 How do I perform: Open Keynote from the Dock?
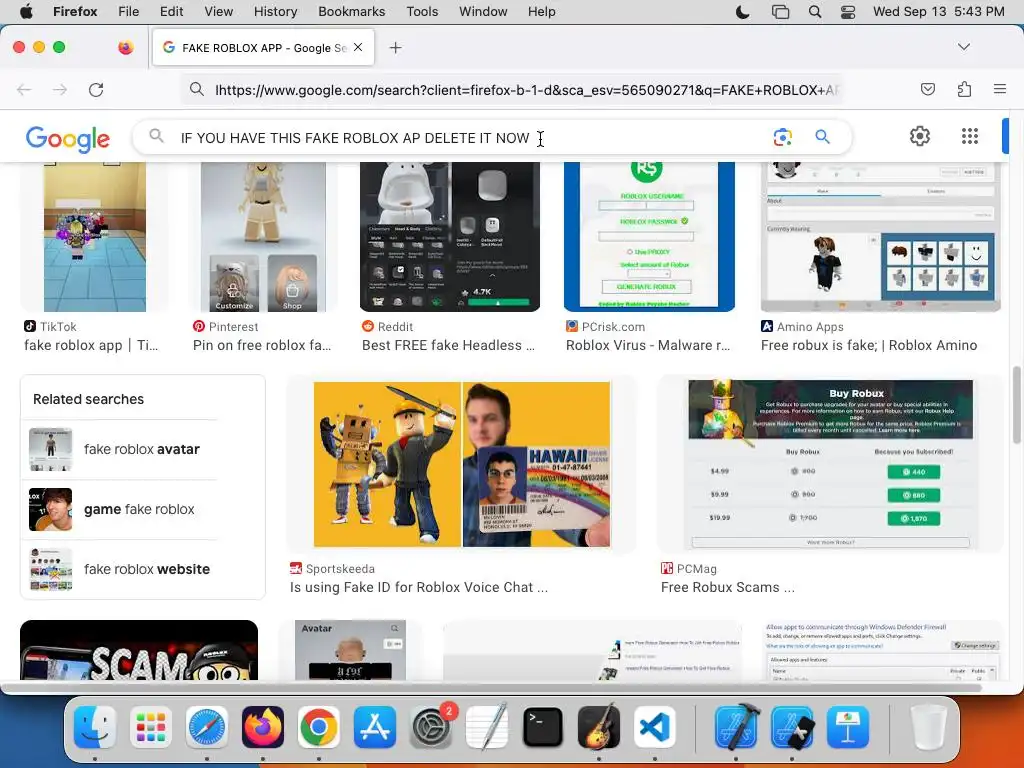848,727
